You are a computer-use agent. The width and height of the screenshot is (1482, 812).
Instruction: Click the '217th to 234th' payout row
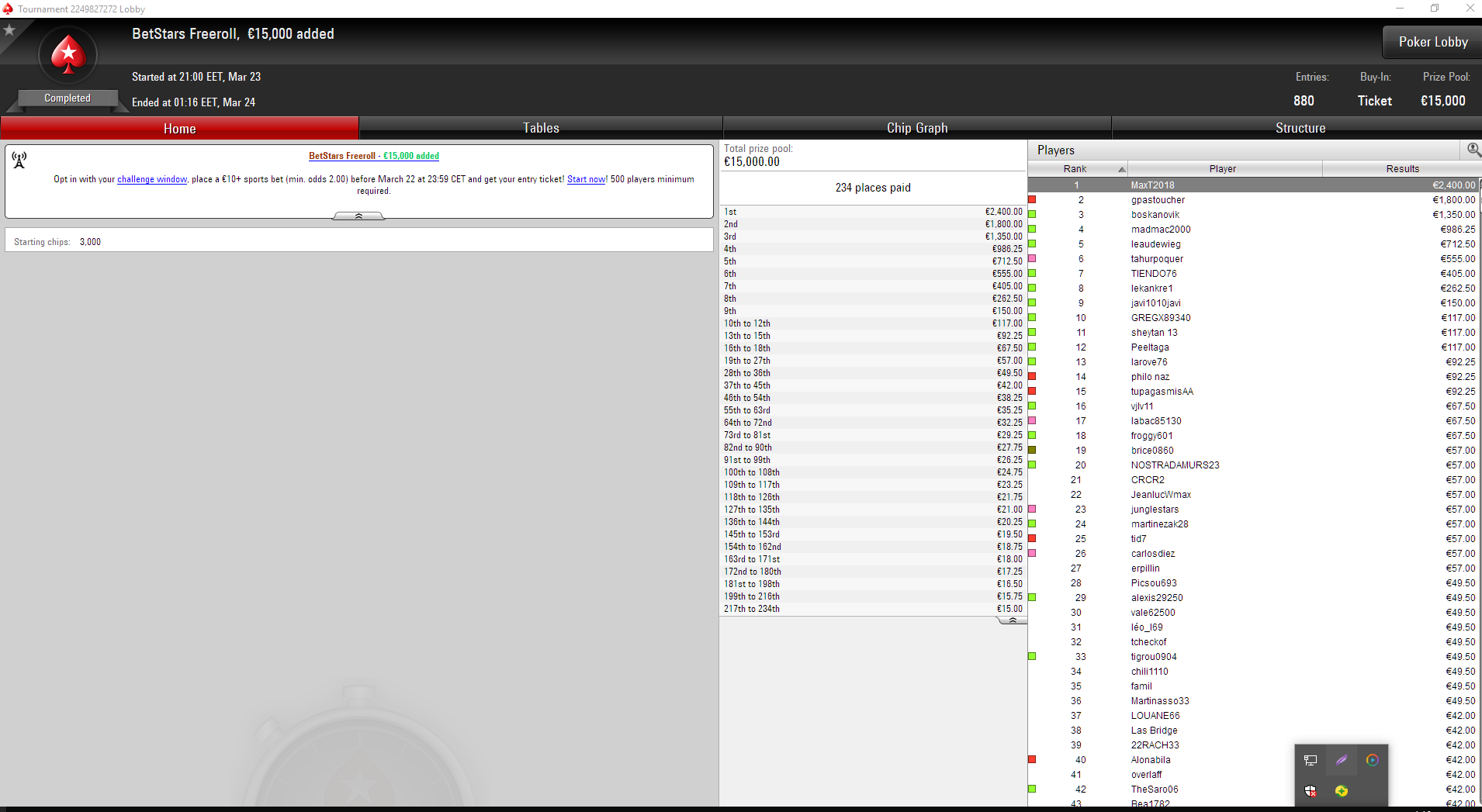873,609
